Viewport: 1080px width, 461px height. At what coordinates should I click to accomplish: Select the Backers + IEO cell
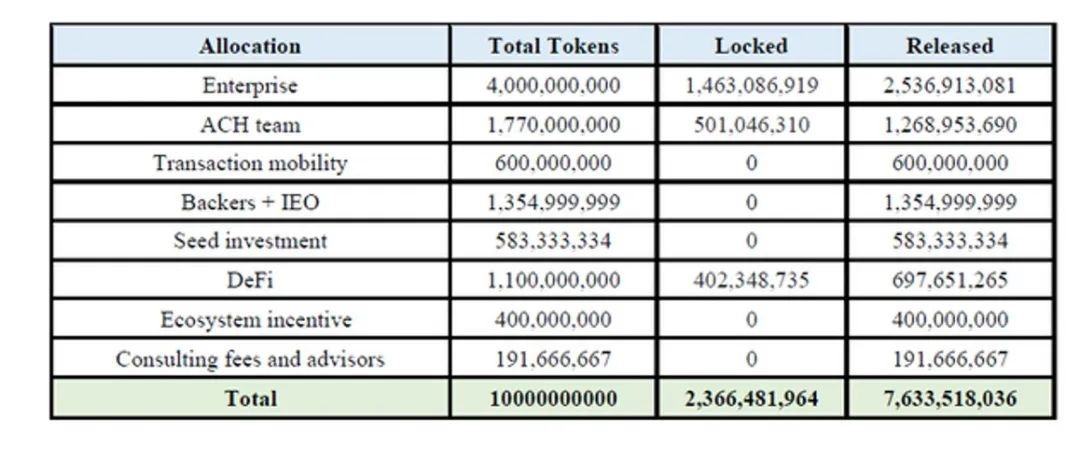[x=249, y=202]
